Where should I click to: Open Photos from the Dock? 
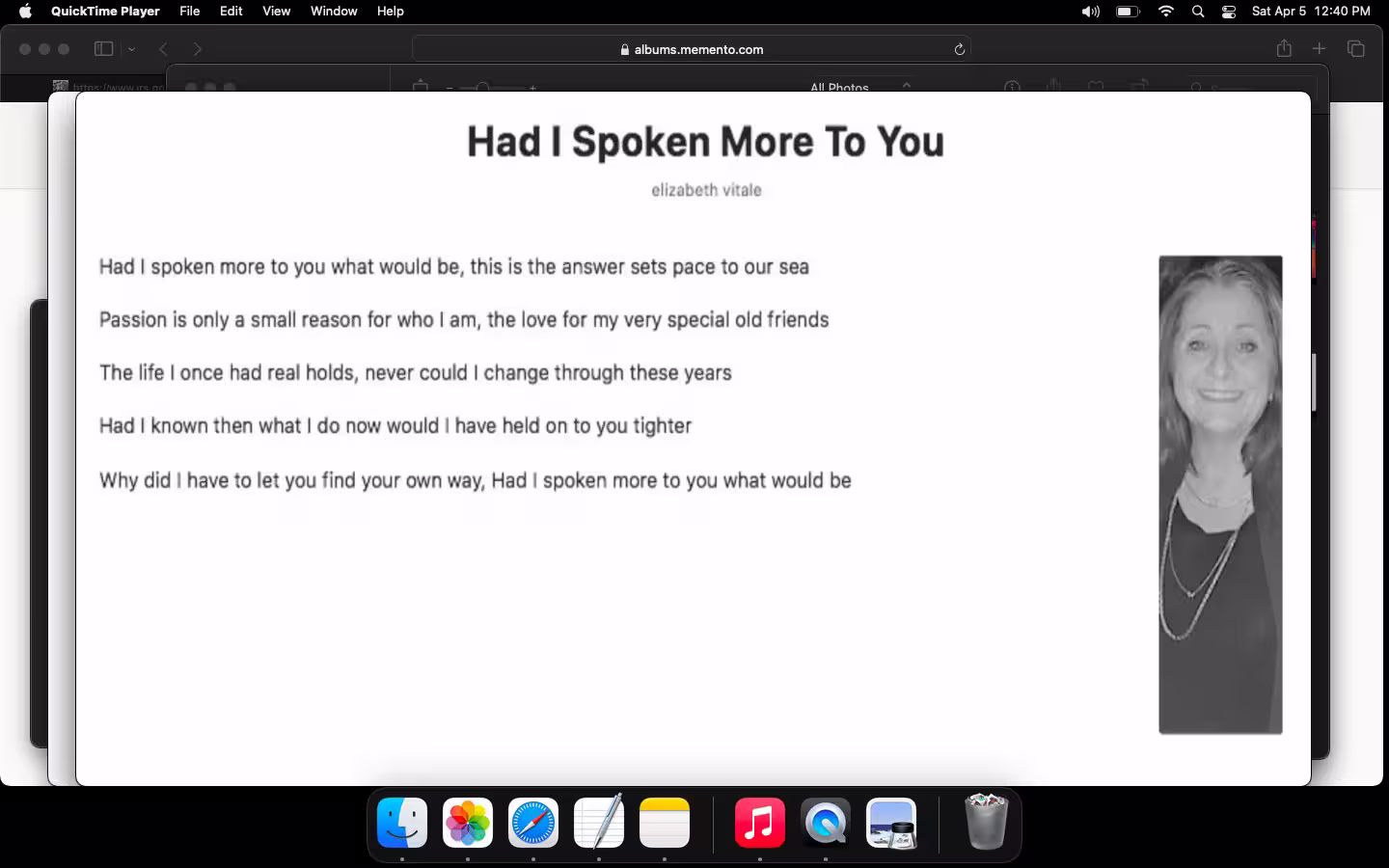[x=468, y=823]
